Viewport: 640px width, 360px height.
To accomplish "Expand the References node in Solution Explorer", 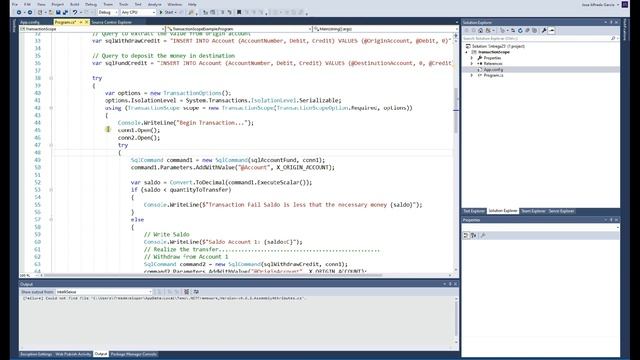I will click(x=472, y=64).
